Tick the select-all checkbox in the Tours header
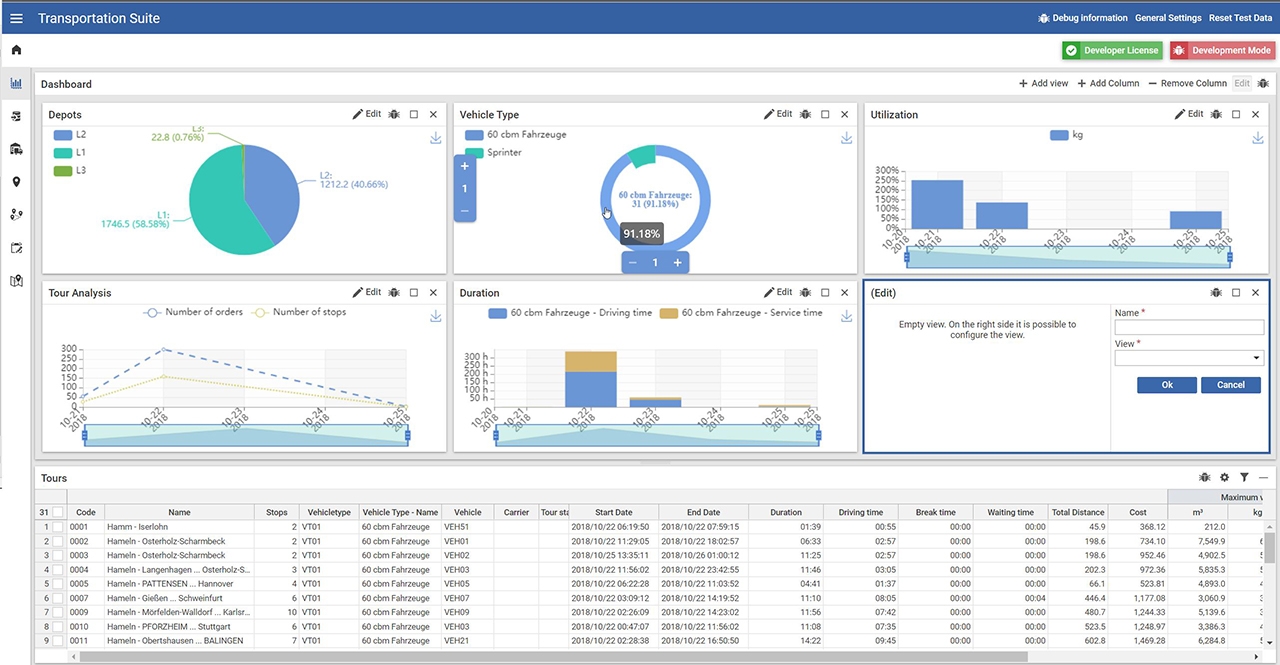This screenshot has width=1280, height=665. coord(58,512)
